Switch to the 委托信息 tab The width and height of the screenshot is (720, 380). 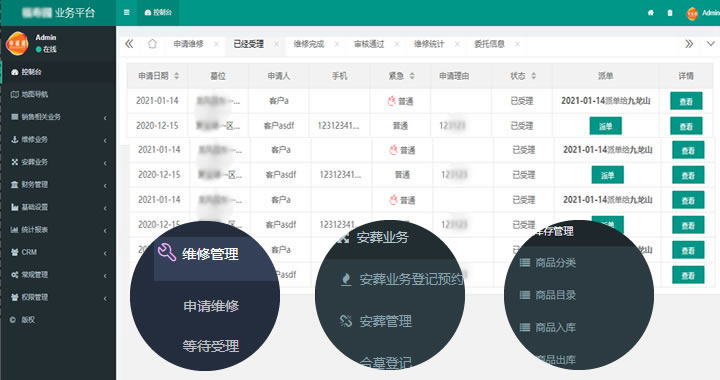[x=489, y=44]
